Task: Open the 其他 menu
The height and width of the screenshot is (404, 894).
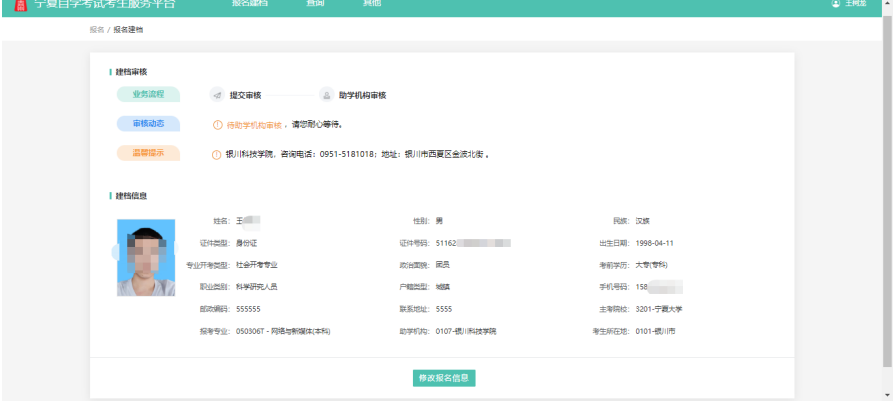Action: pyautogui.click(x=372, y=3)
